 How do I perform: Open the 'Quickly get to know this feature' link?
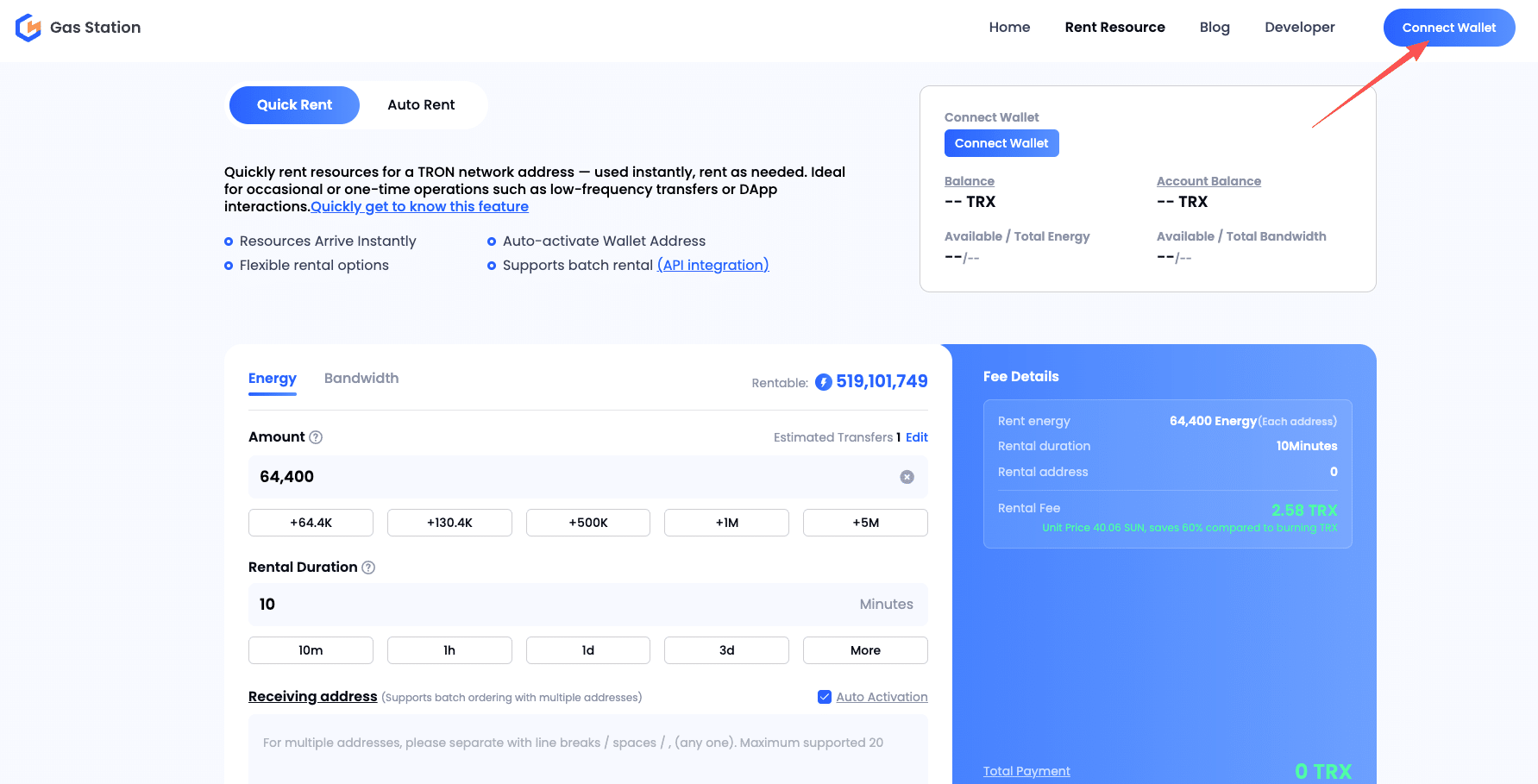[x=420, y=207]
